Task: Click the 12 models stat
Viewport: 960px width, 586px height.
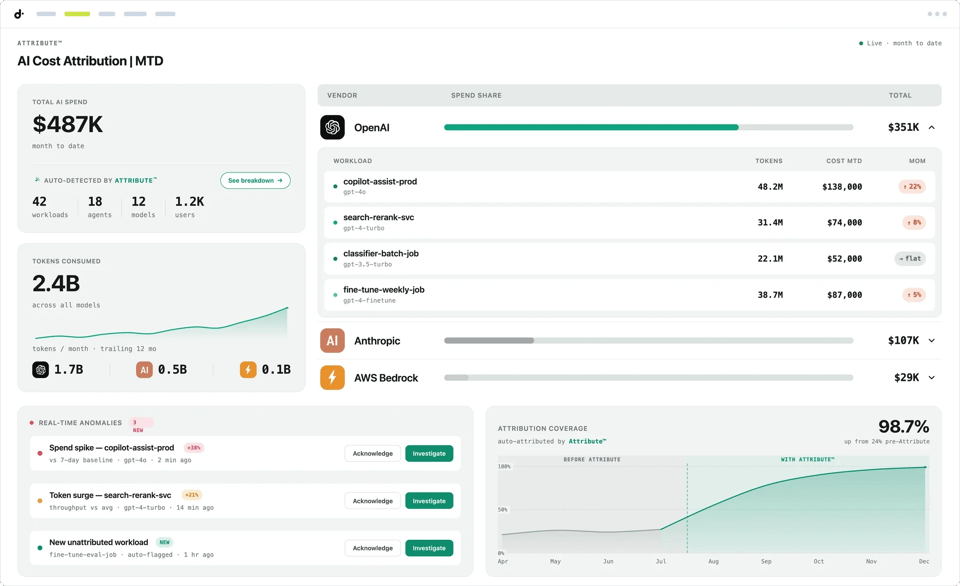Action: [143, 206]
